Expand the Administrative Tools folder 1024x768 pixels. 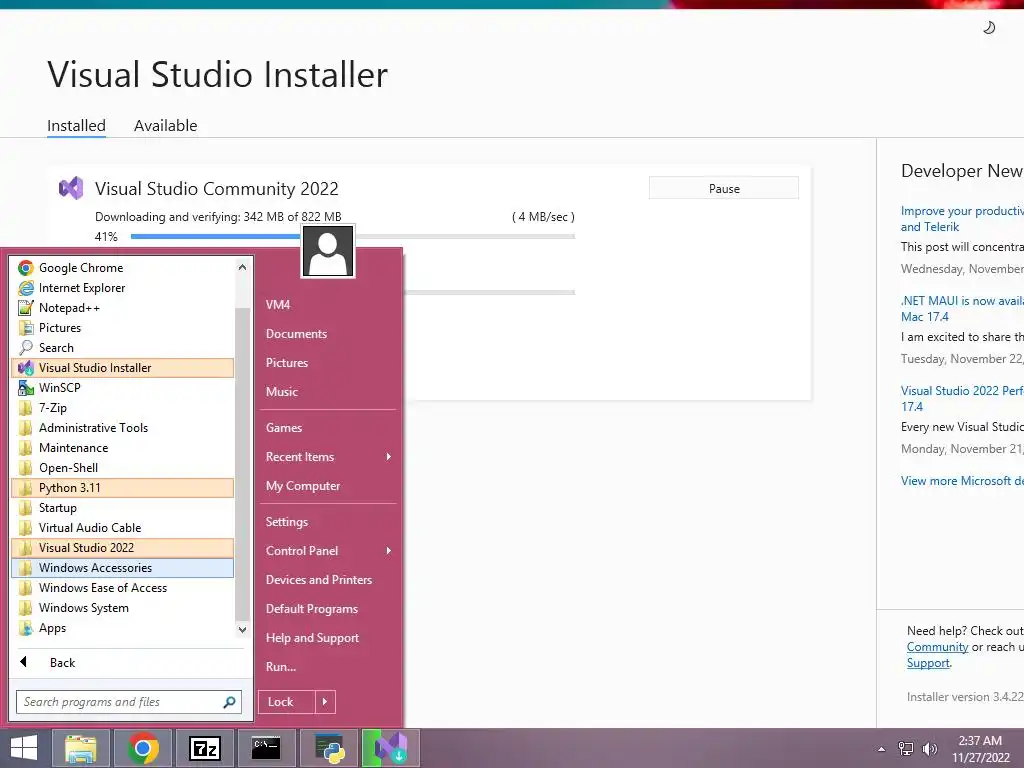click(122, 428)
